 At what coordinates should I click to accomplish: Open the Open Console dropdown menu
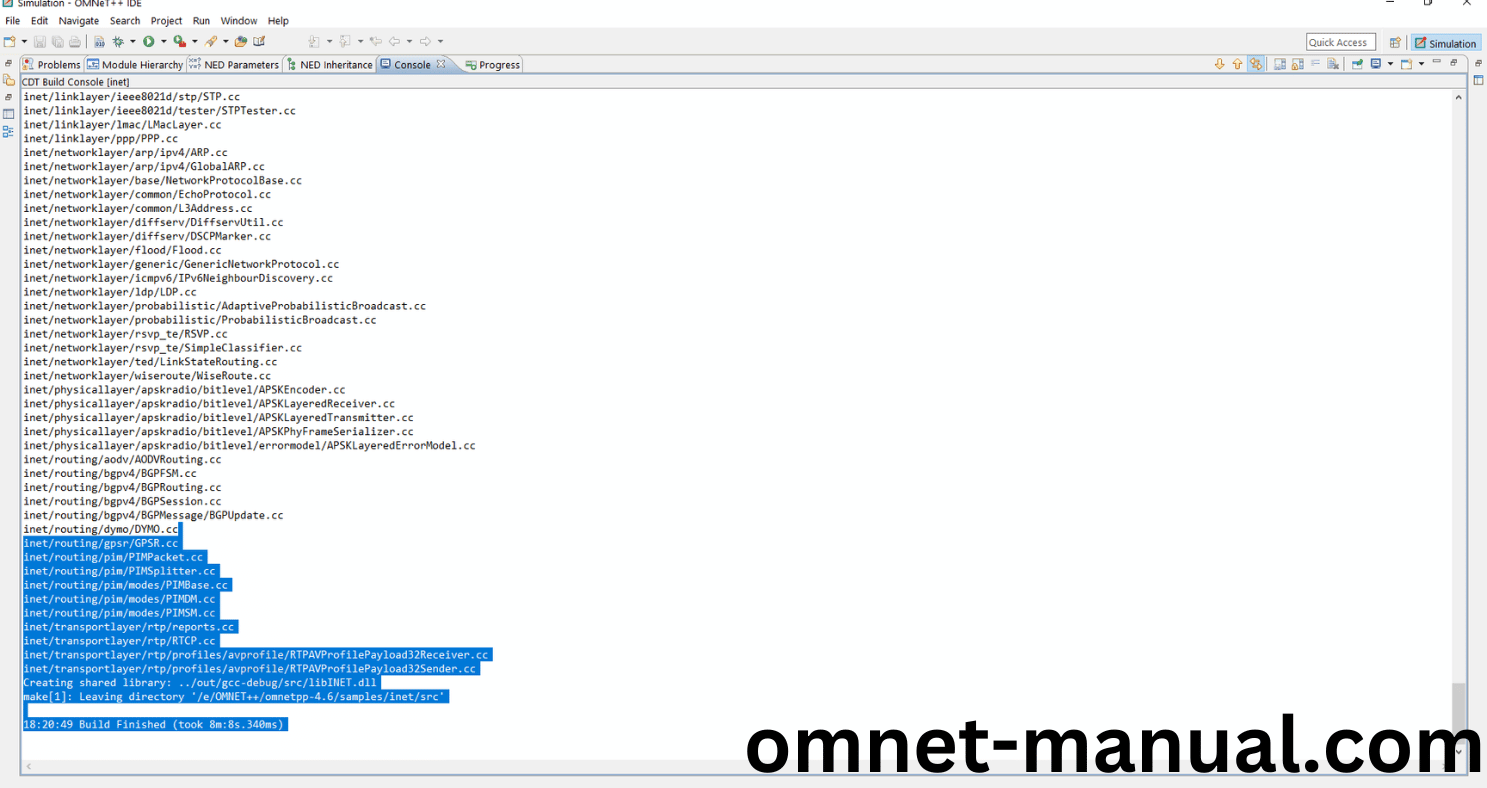click(1421, 64)
